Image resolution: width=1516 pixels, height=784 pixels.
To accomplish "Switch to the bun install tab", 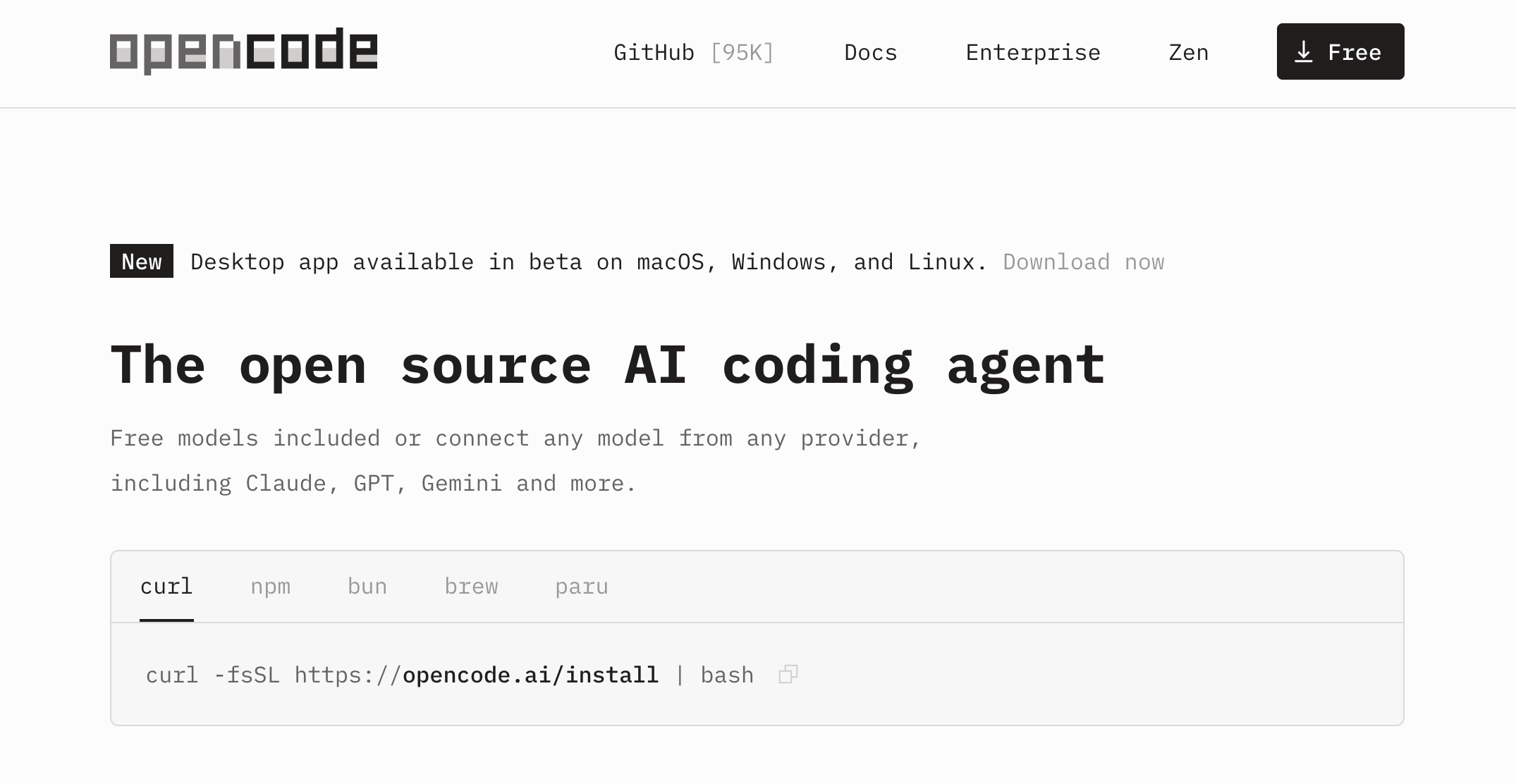I will pos(367,586).
